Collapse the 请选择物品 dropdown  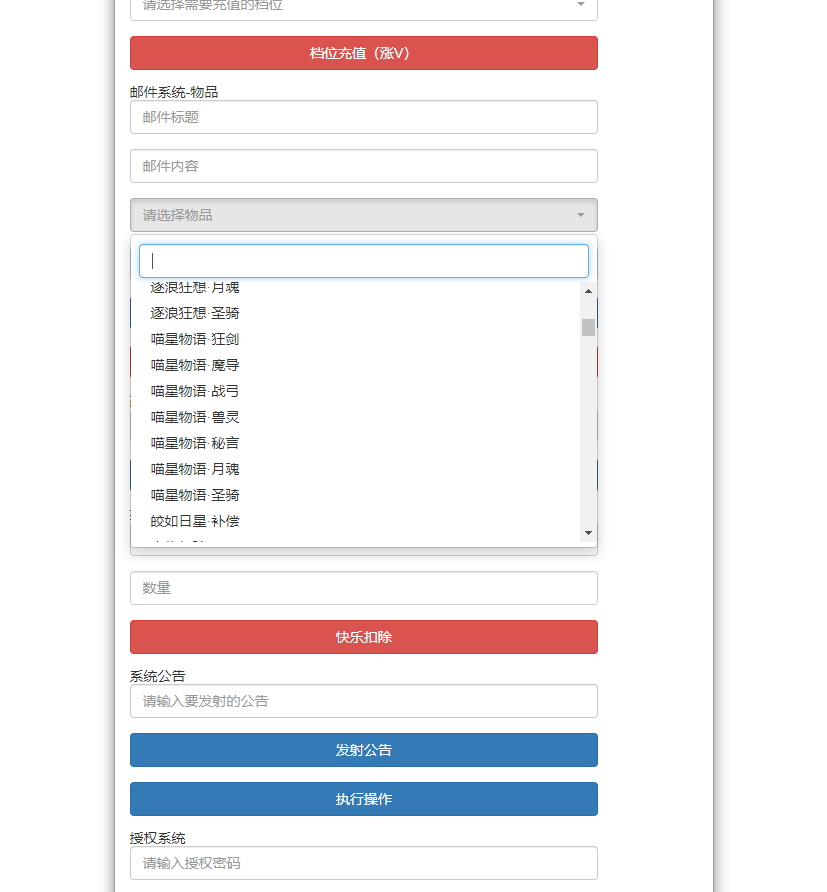tap(363, 215)
